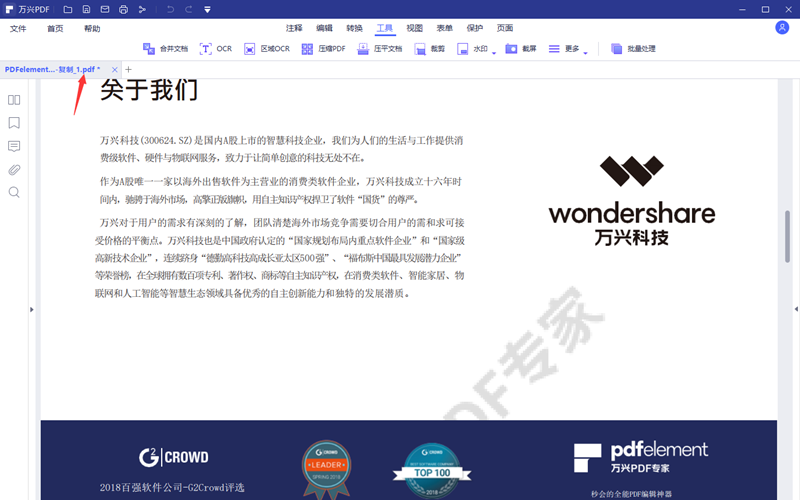Viewport: 800px width, 500px height.
Task: Choose the 区域OCR tool
Action: click(267, 48)
